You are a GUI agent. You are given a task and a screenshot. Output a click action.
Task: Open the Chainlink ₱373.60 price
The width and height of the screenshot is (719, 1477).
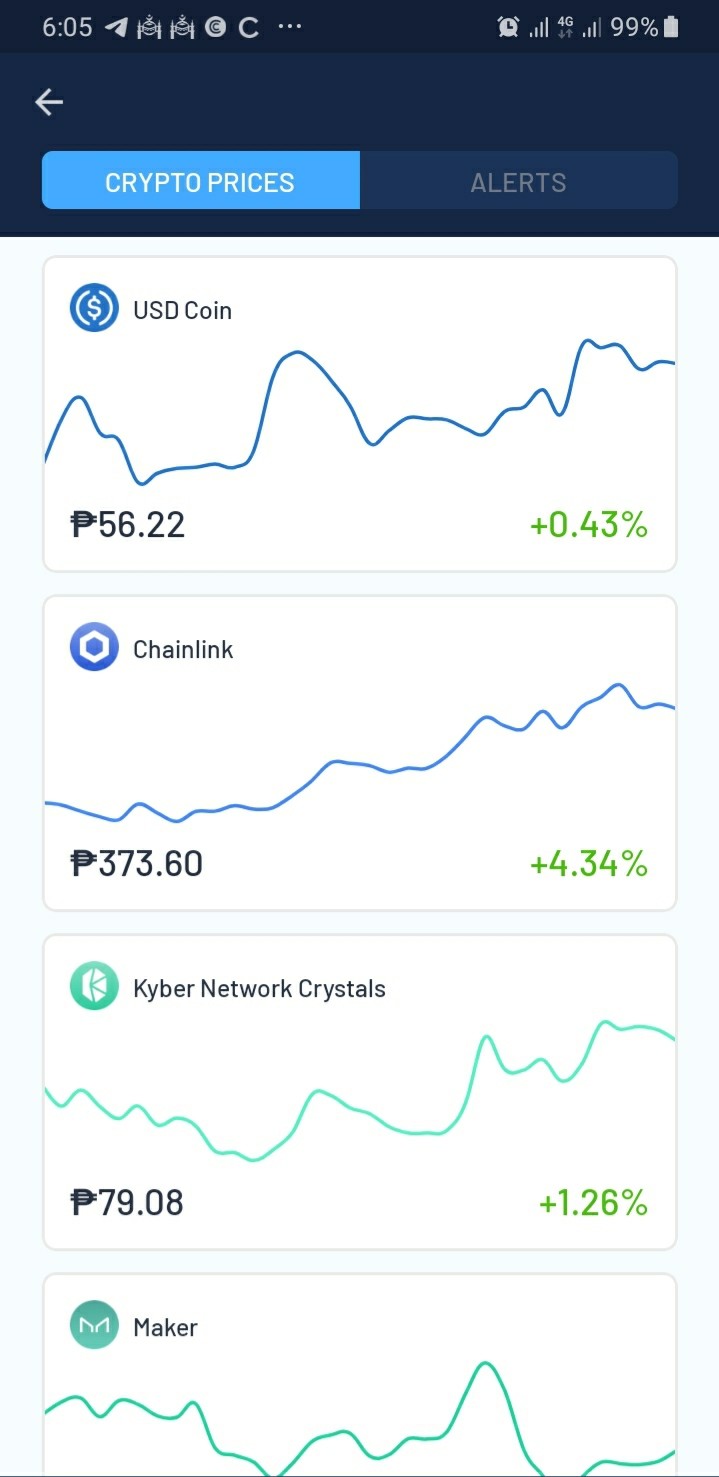click(137, 863)
